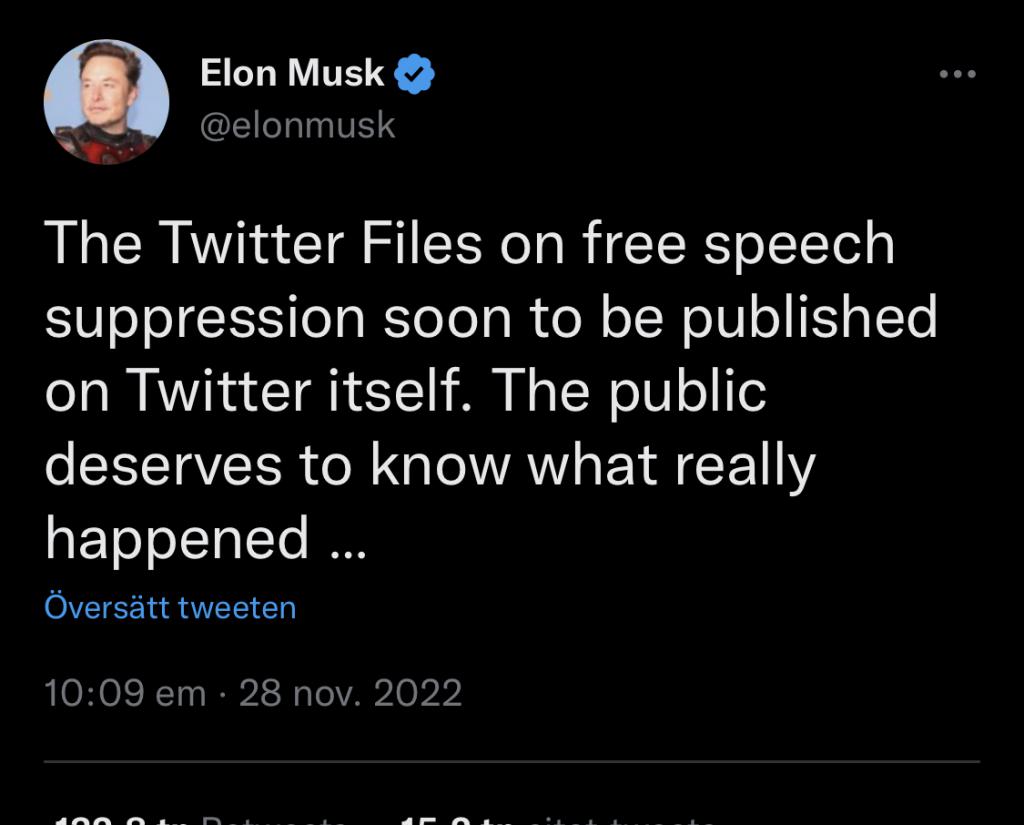
Task: Click the tweet text line starting 'The Twitter Files'
Action: pyautogui.click(x=470, y=244)
